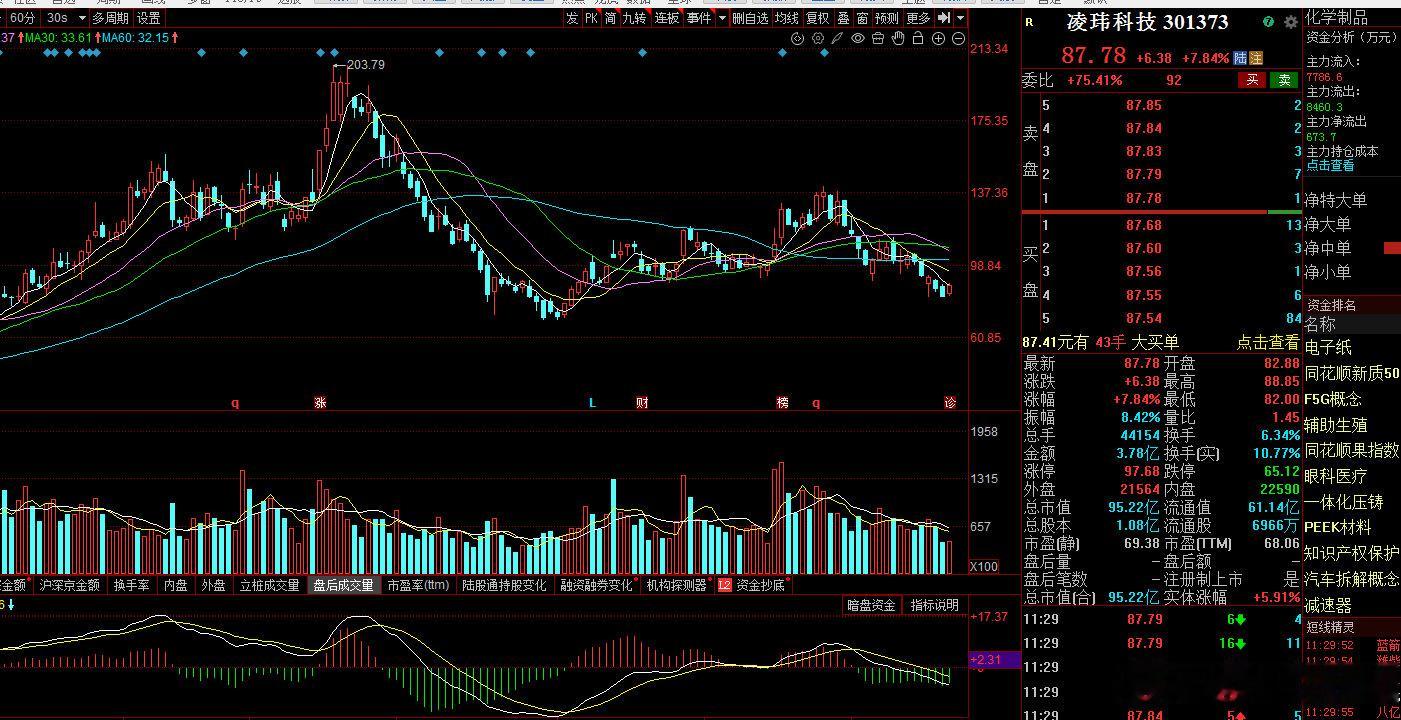Click the eye icon on the chart toolbar
Image resolution: width=1401 pixels, height=720 pixels.
tap(858, 38)
